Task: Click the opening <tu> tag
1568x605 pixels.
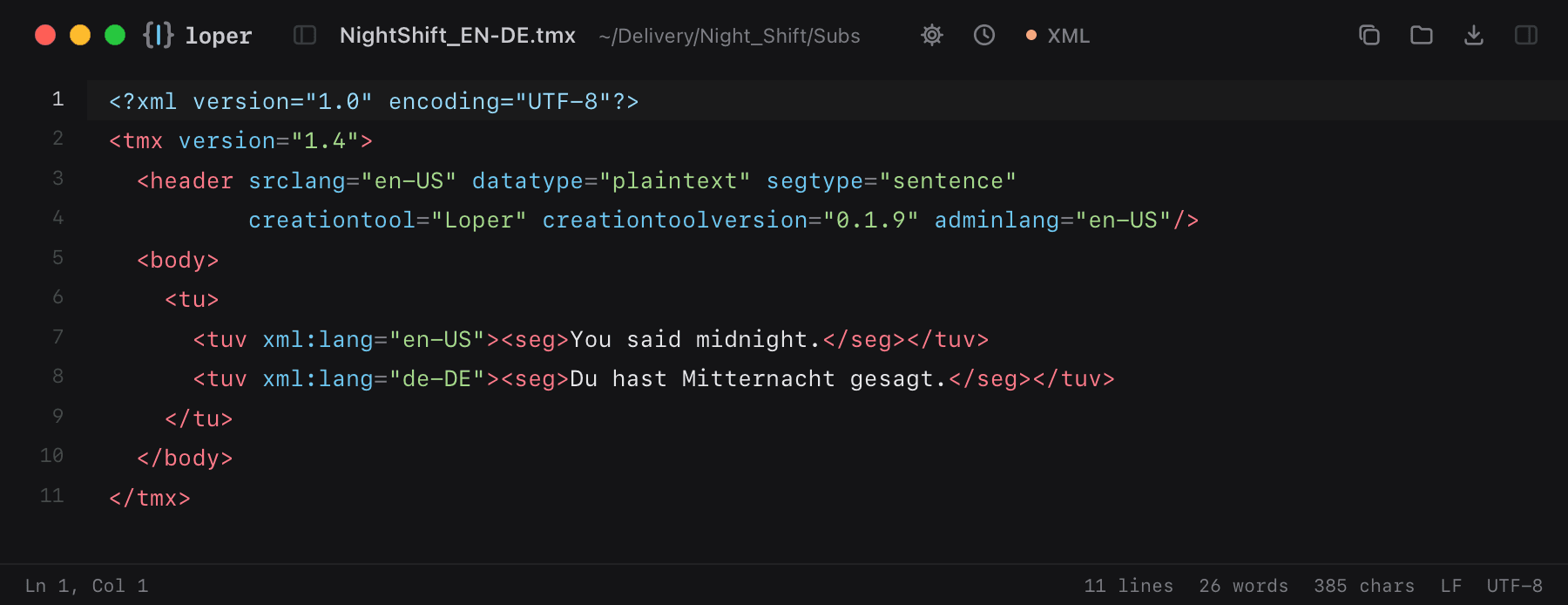Action: click(x=192, y=299)
